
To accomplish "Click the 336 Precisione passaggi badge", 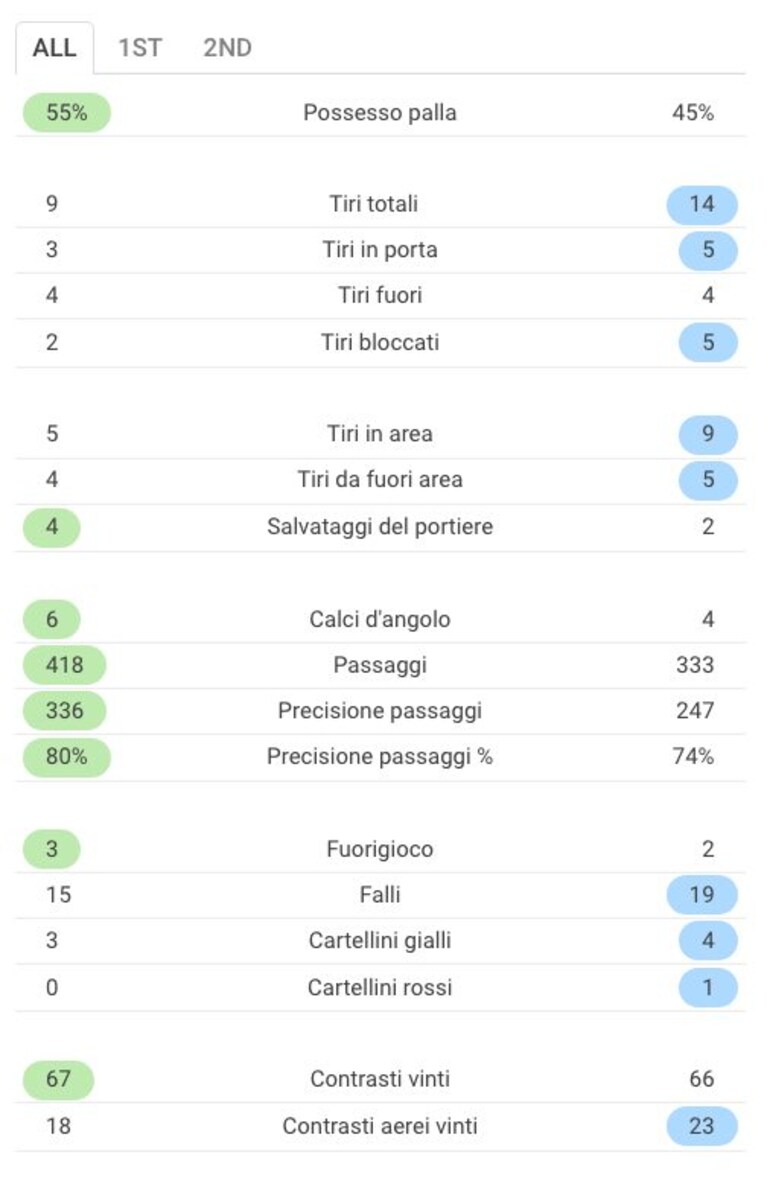I will (x=64, y=711).
